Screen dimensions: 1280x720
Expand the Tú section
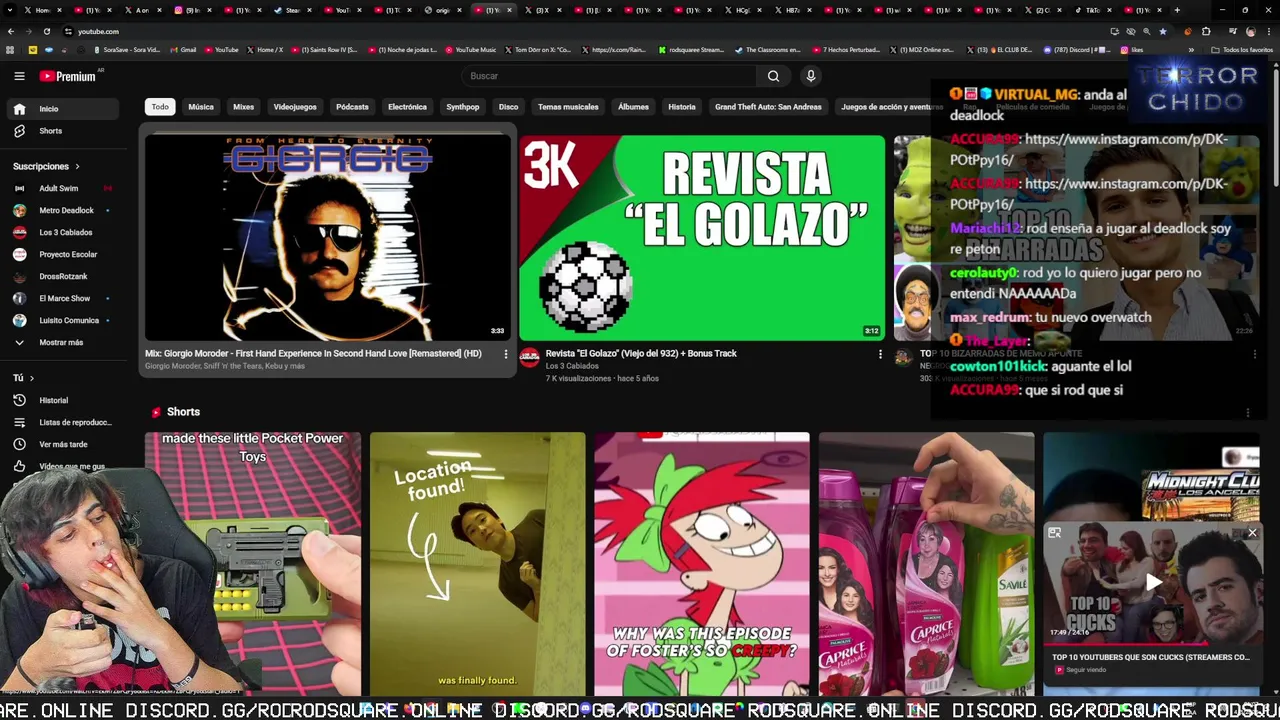[23, 378]
